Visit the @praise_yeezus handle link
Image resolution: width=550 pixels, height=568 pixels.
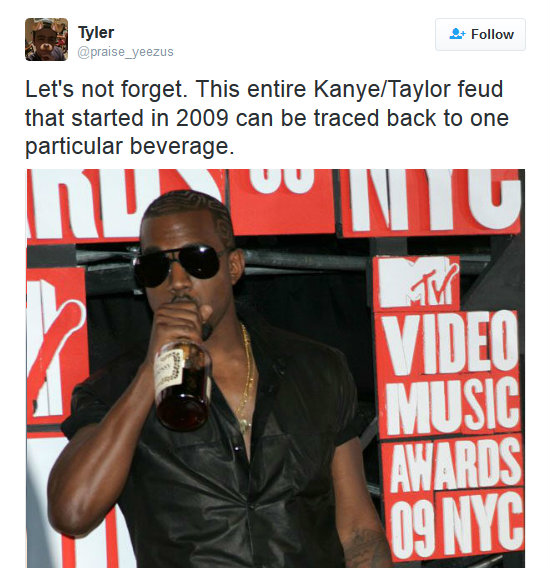(125, 52)
